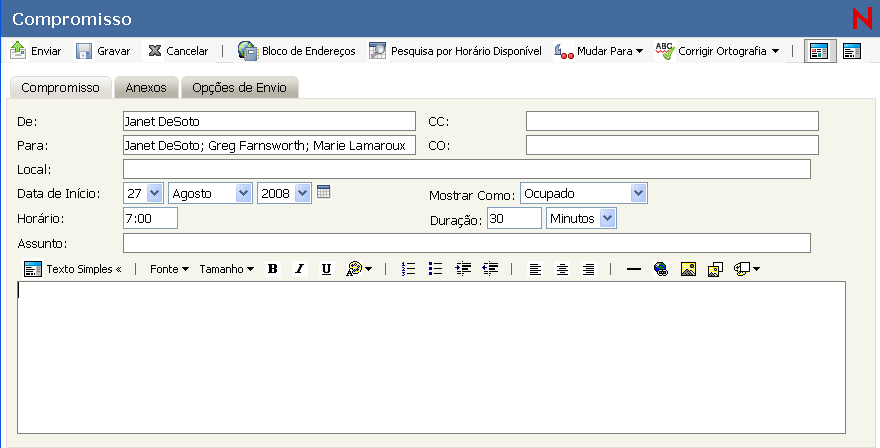Click the Novell N logo

tap(861, 19)
